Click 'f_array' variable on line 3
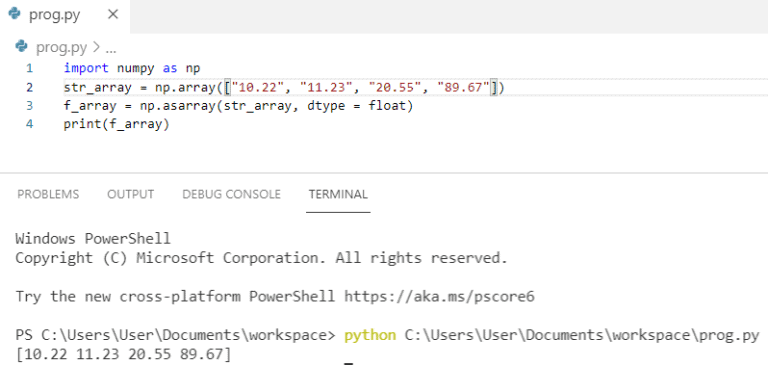Viewport: 768px width, 365px height. point(90,106)
